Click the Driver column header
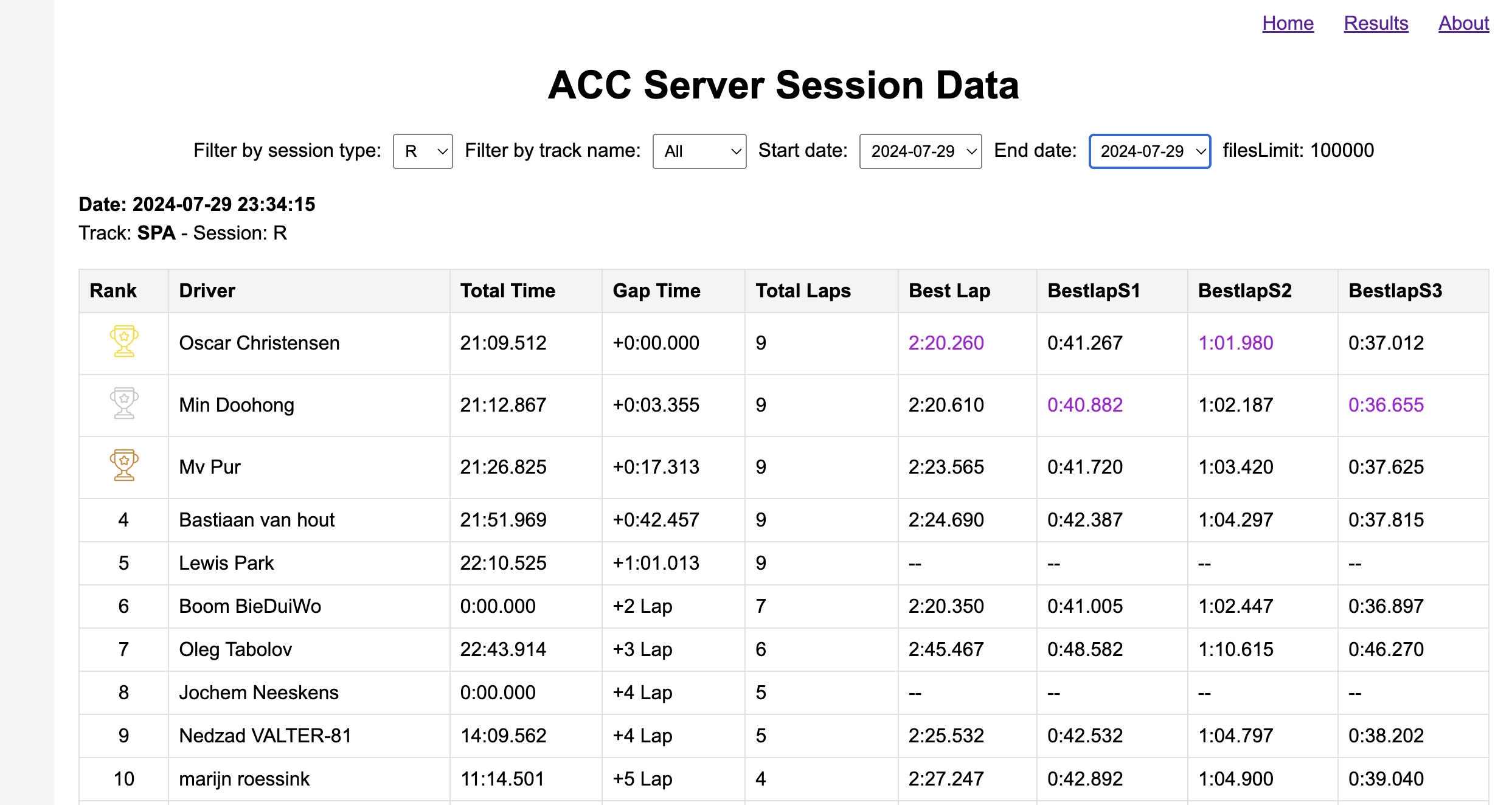1512x805 pixels. coord(207,291)
